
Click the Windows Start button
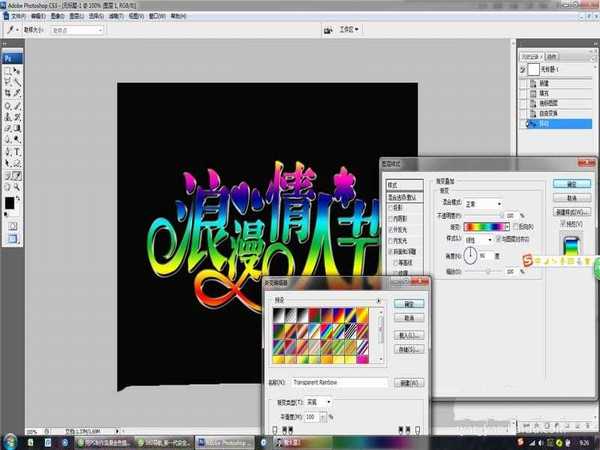9,438
